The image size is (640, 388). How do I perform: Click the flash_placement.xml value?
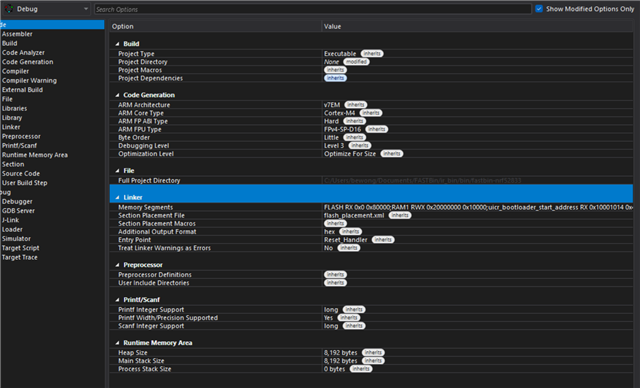pyautogui.click(x=354, y=215)
